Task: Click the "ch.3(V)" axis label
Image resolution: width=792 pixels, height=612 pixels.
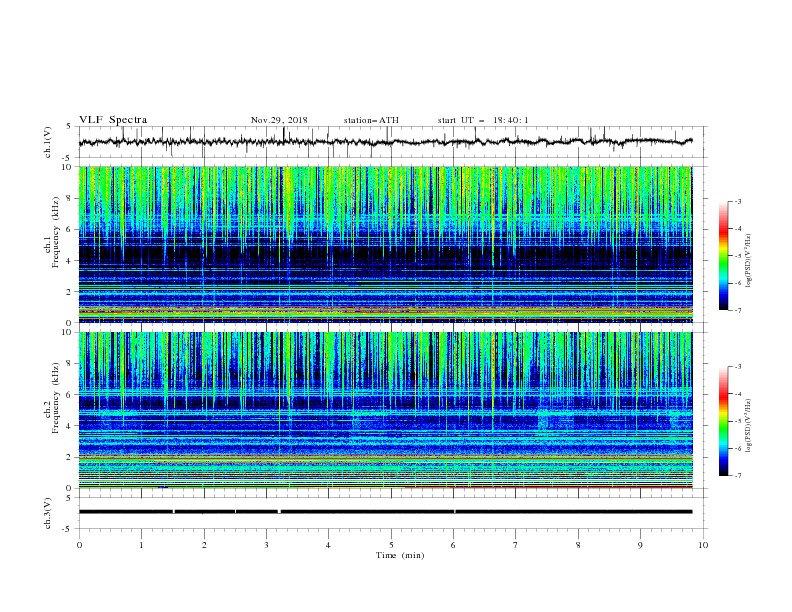Action: pyautogui.click(x=48, y=513)
